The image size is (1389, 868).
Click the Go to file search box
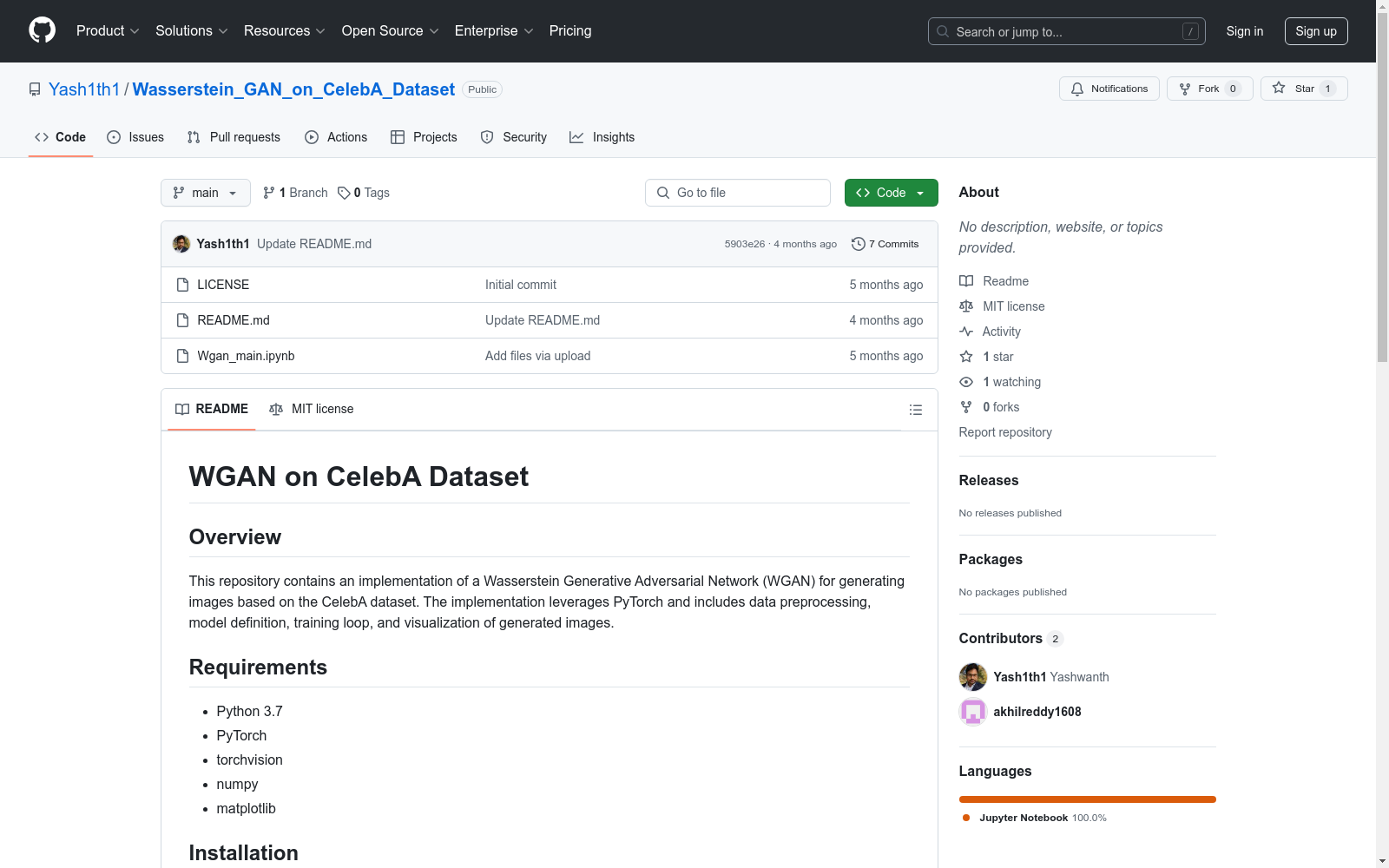coord(738,193)
